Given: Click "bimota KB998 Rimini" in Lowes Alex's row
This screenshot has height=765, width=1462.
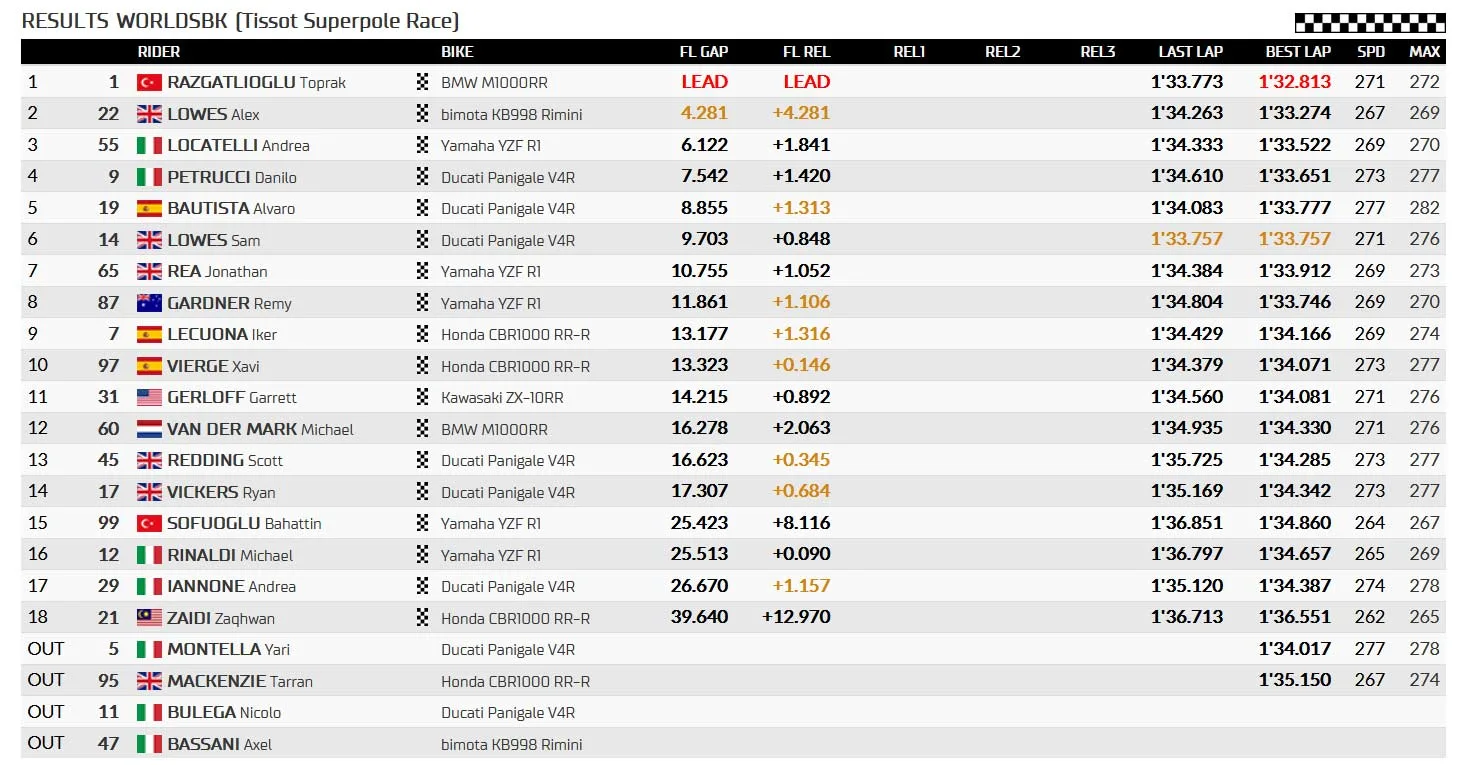Looking at the screenshot, I should click(x=512, y=114).
